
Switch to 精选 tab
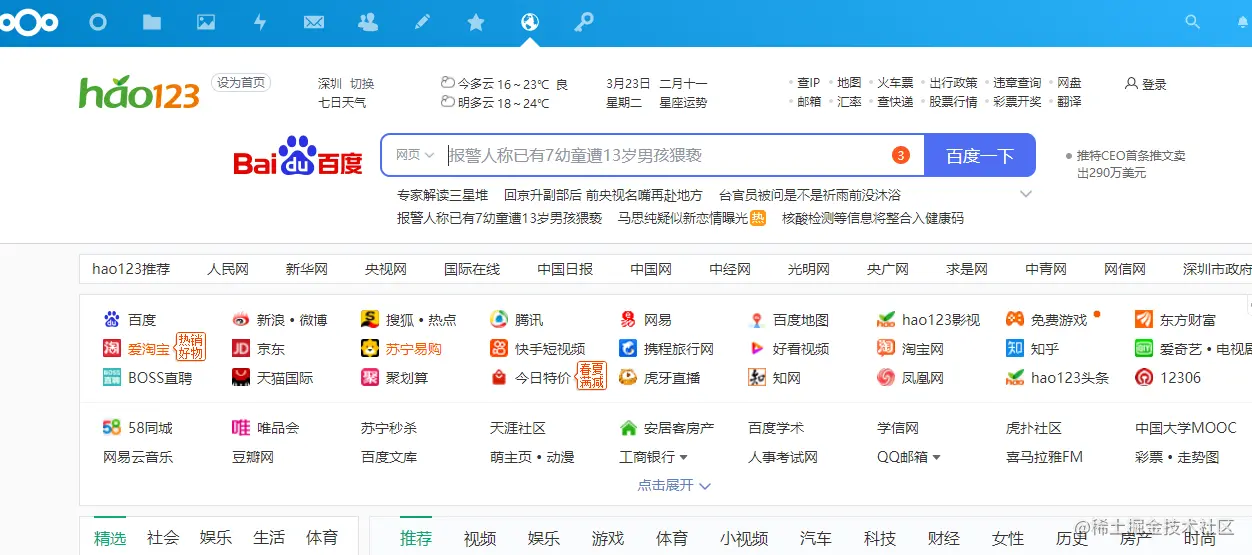[110, 538]
